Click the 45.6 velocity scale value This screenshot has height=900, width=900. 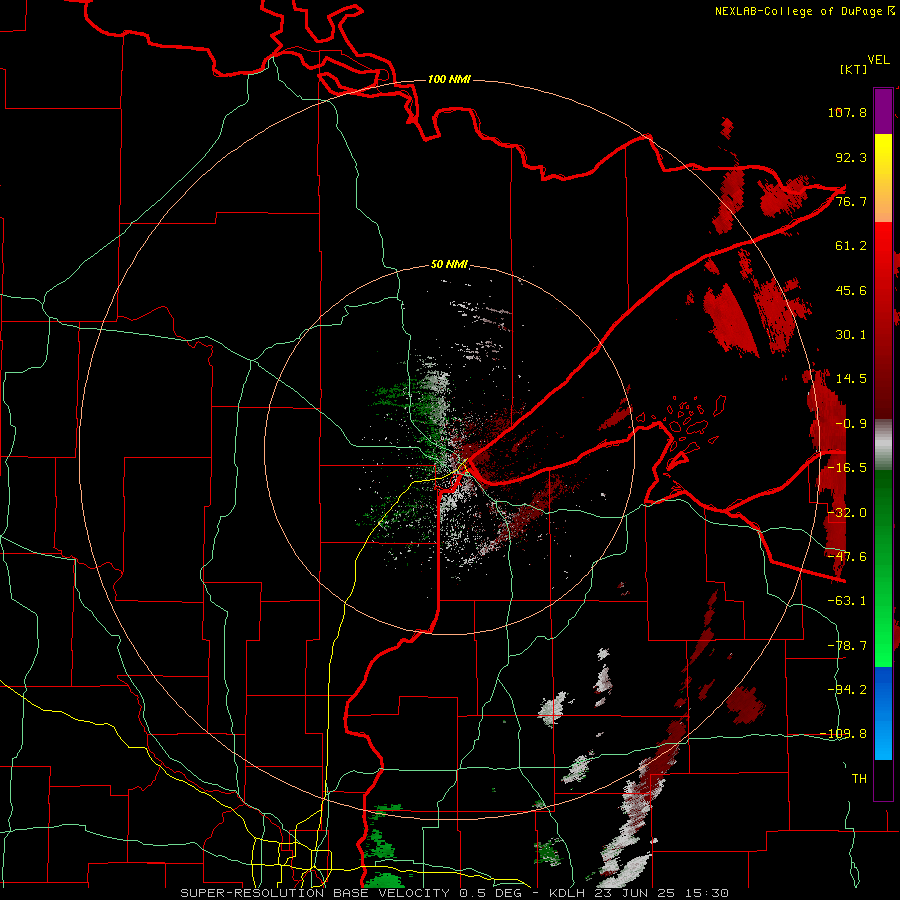point(851,290)
